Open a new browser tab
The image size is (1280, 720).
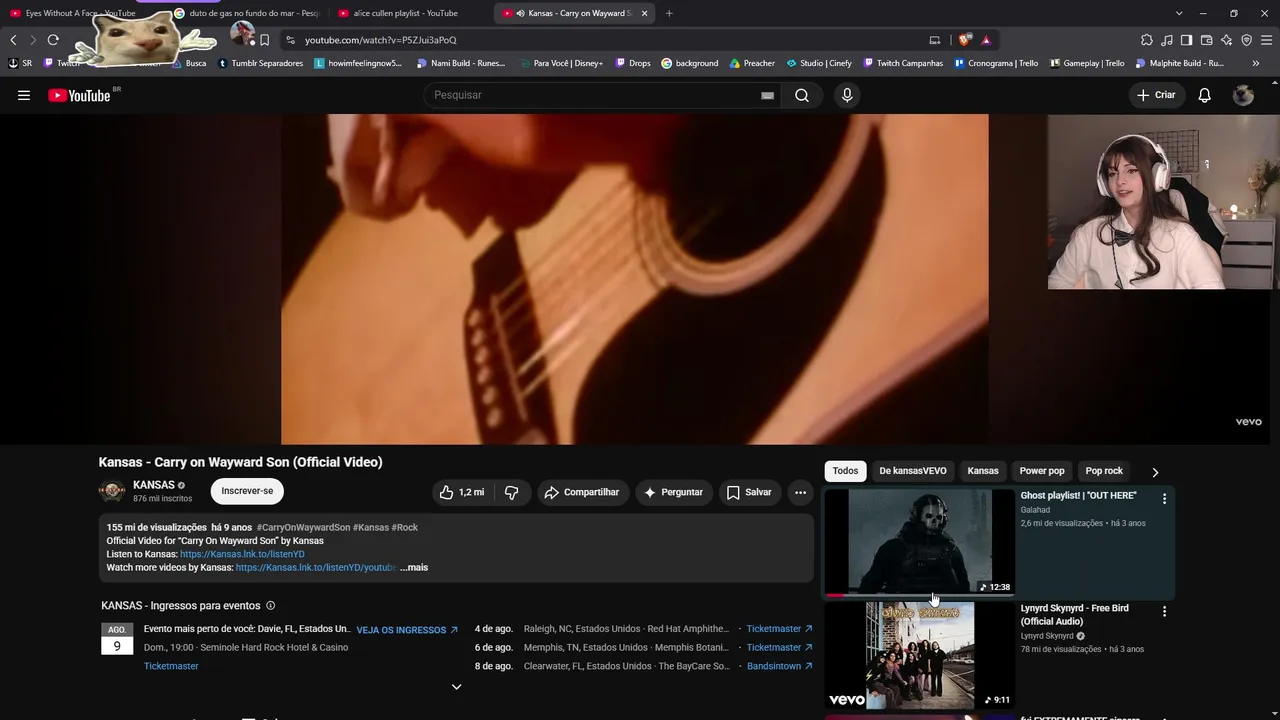tap(669, 13)
